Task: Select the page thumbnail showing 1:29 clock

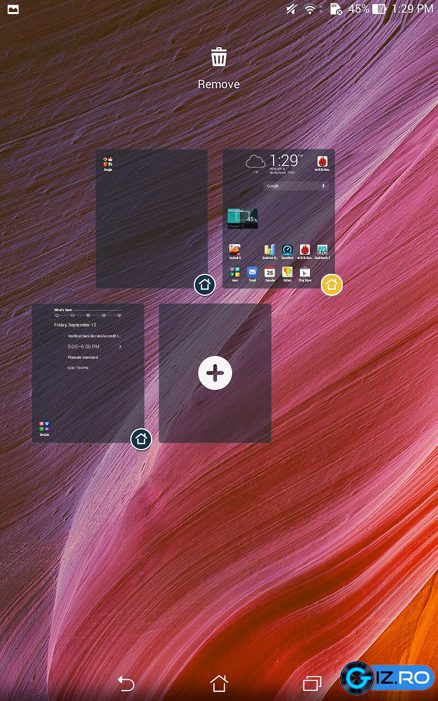Action: click(279, 219)
